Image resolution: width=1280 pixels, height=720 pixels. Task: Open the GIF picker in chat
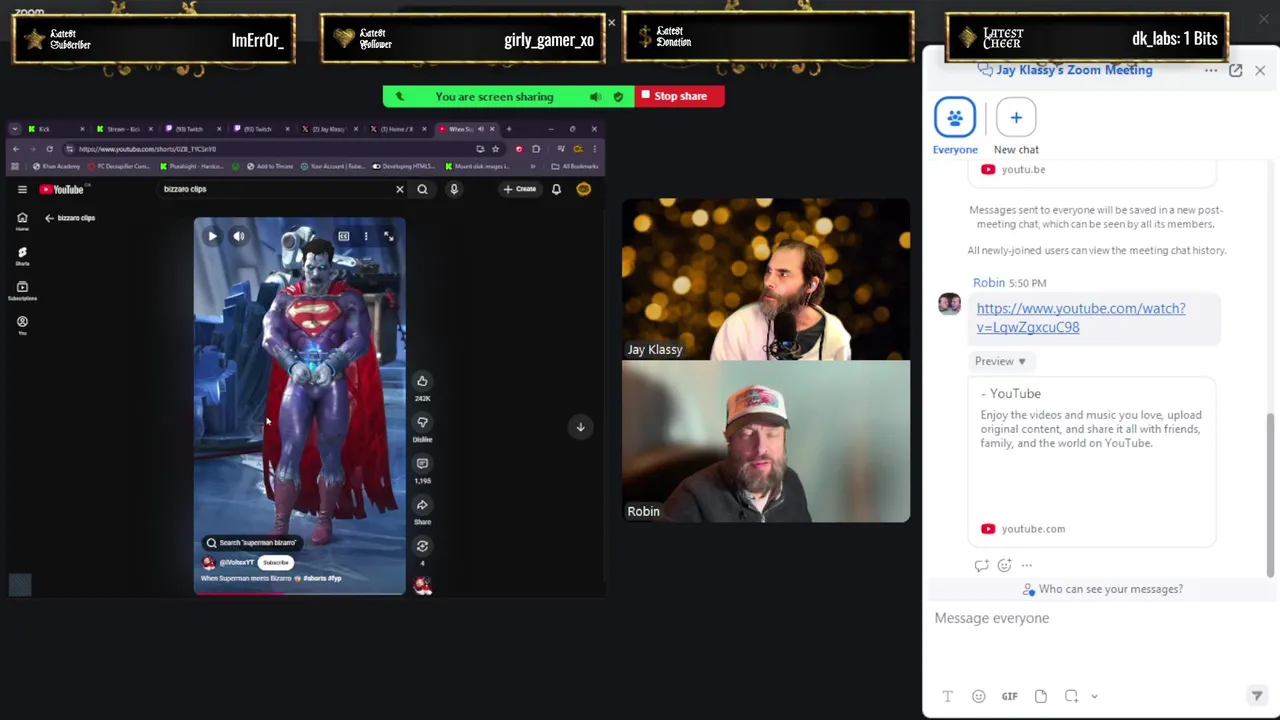tap(1009, 696)
